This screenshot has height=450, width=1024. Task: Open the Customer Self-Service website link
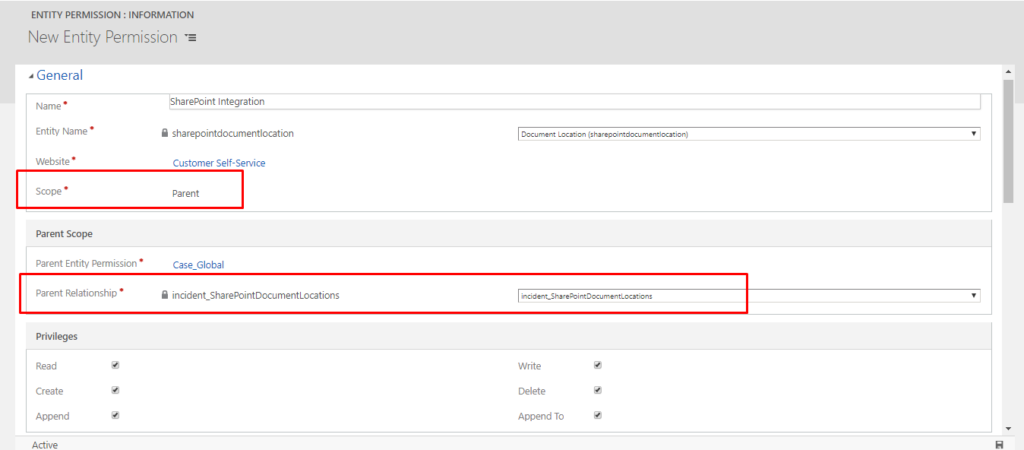pyautogui.click(x=219, y=163)
